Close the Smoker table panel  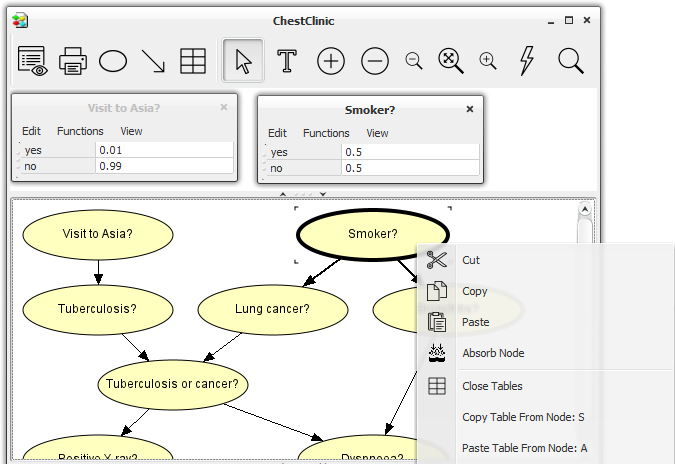click(x=470, y=109)
